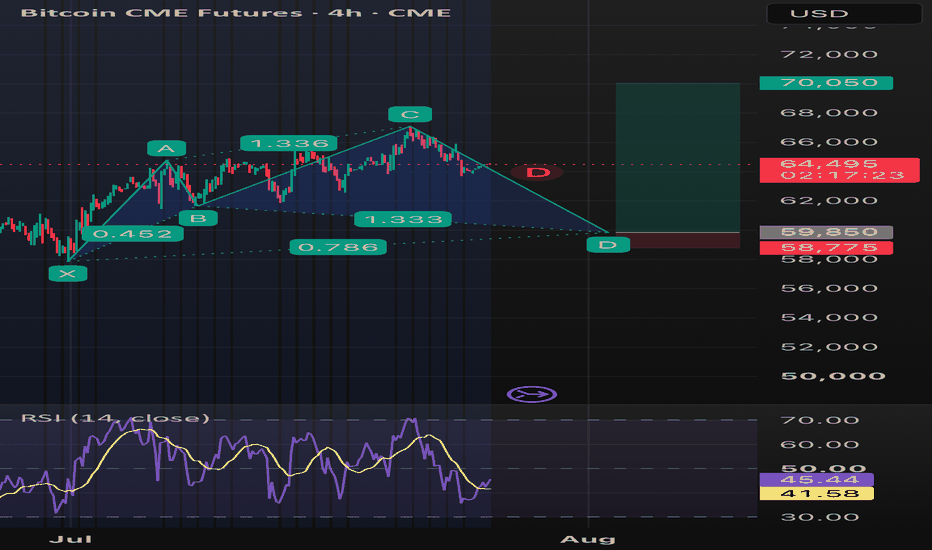The height and width of the screenshot is (550, 932).
Task: Click the 72,000 price axis label
Action: [x=829, y=54]
